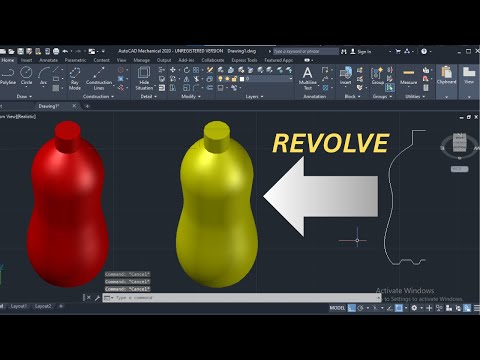Open the Insert ribbon tab

click(26, 60)
